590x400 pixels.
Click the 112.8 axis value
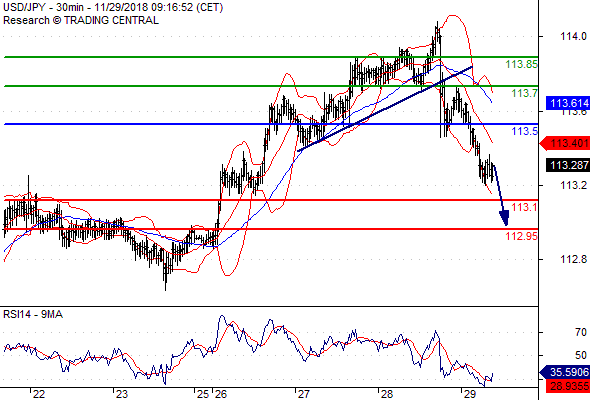point(573,259)
